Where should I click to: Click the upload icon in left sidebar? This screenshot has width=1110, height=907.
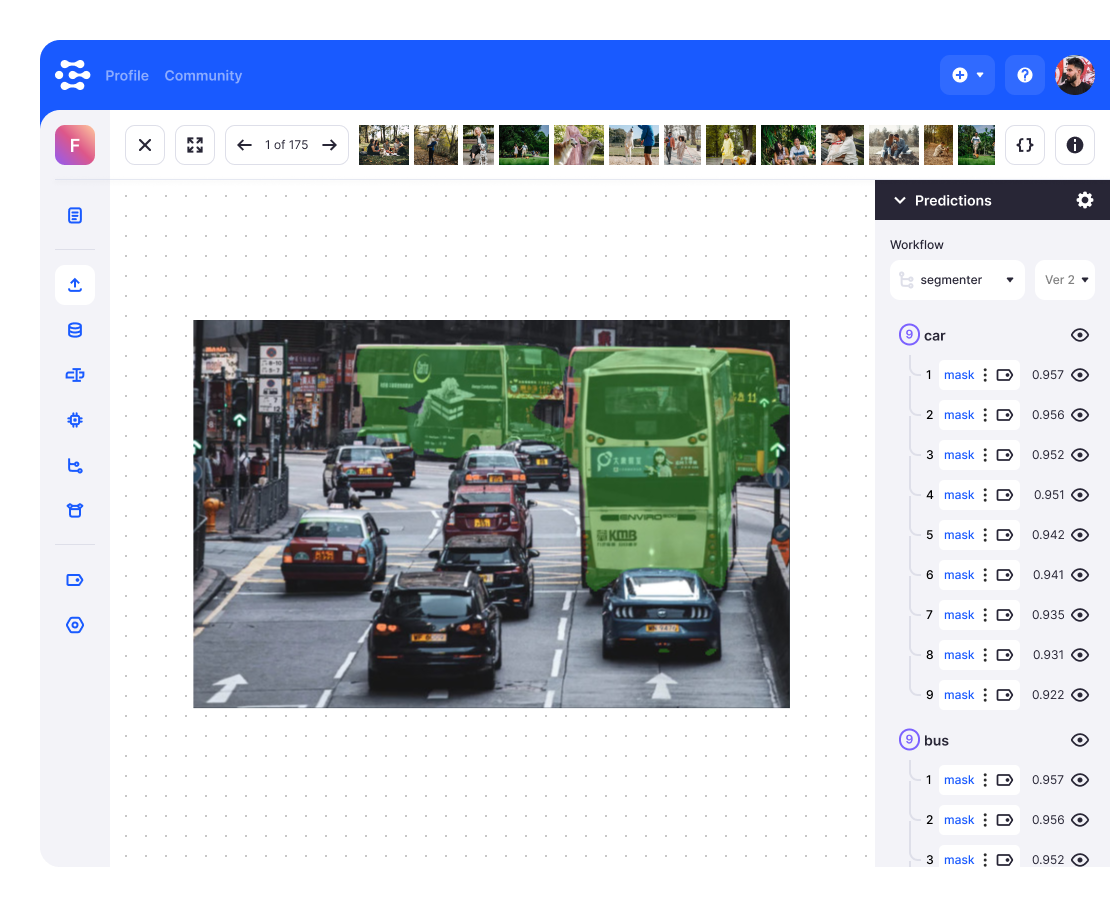coord(75,285)
